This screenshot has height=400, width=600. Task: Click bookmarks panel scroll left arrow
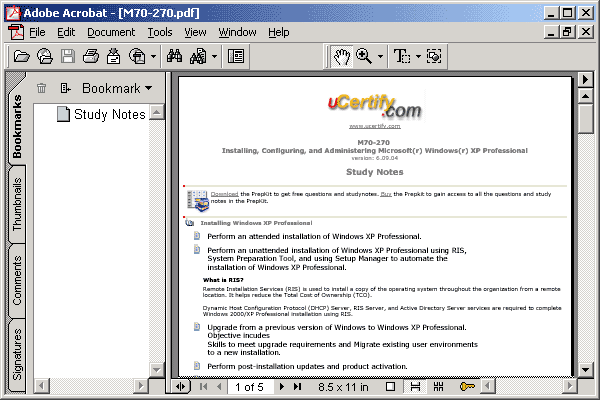[x=42, y=386]
